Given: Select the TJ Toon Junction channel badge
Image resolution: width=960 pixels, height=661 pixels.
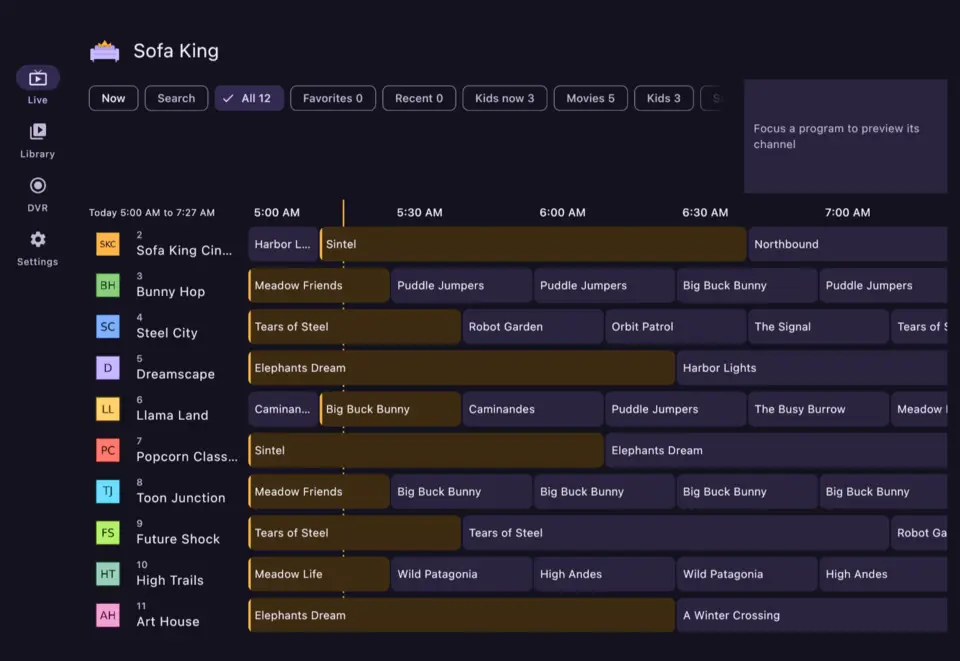Looking at the screenshot, I should 108,491.
